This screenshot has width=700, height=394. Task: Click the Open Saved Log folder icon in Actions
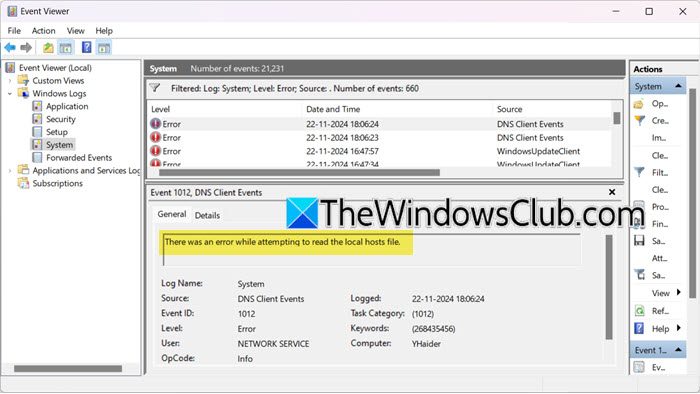[x=639, y=104]
